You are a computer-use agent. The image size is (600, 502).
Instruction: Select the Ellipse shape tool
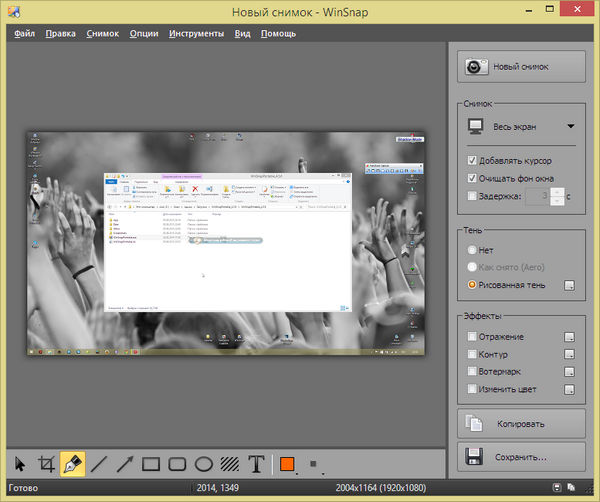[x=203, y=464]
